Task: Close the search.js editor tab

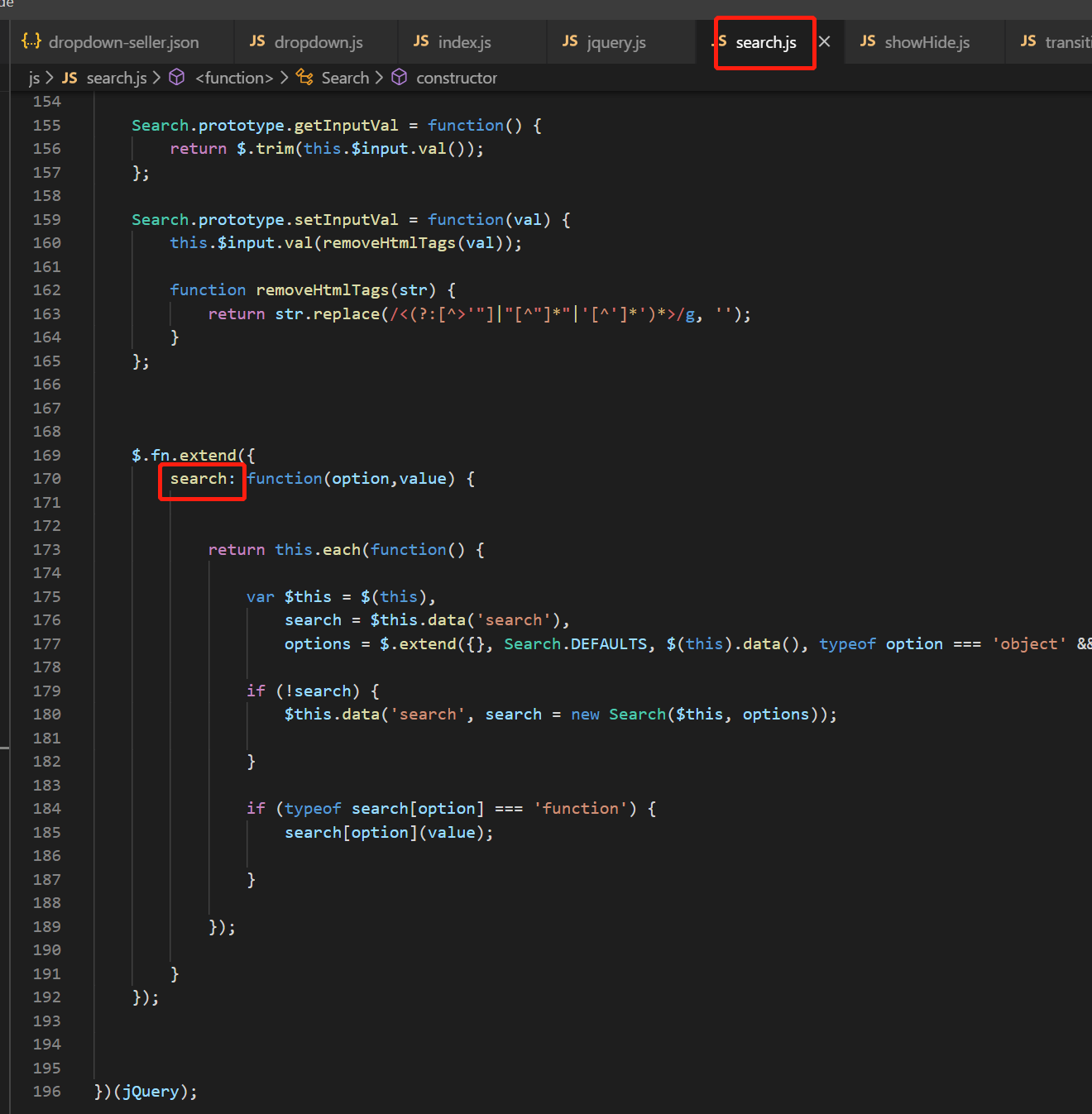Action: tap(824, 41)
